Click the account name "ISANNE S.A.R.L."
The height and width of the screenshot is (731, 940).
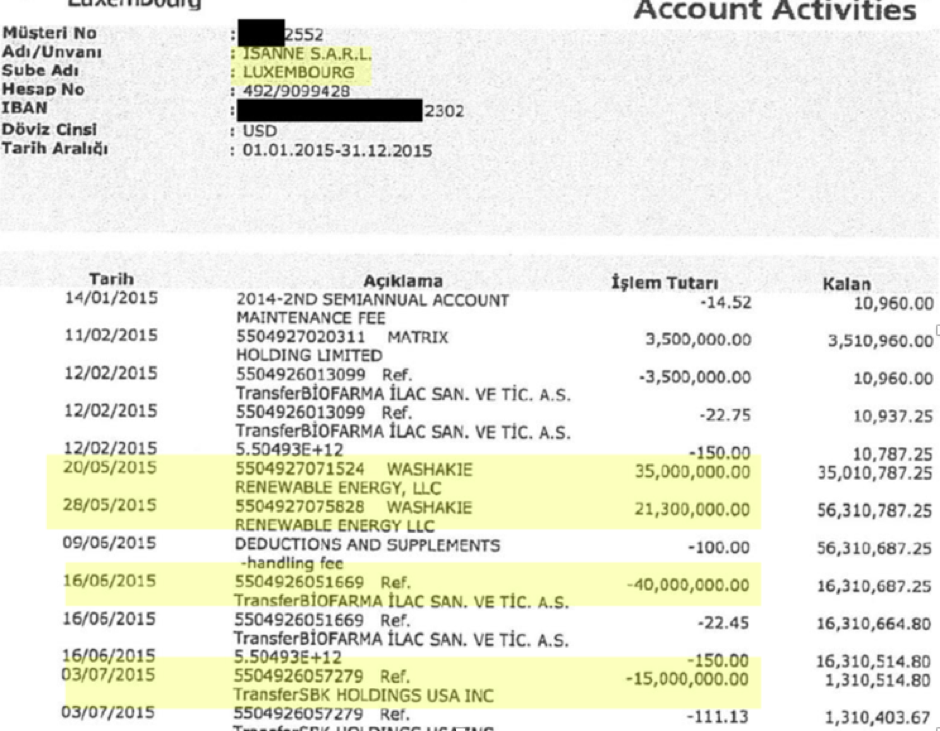point(307,54)
